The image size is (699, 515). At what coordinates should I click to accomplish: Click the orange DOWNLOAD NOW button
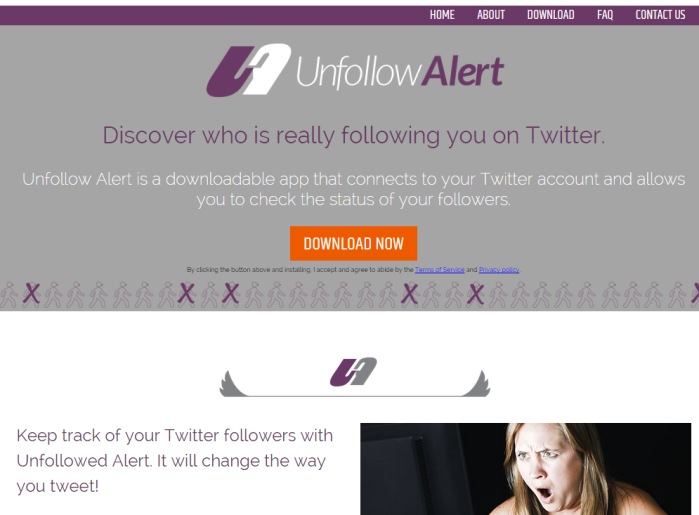coord(354,243)
